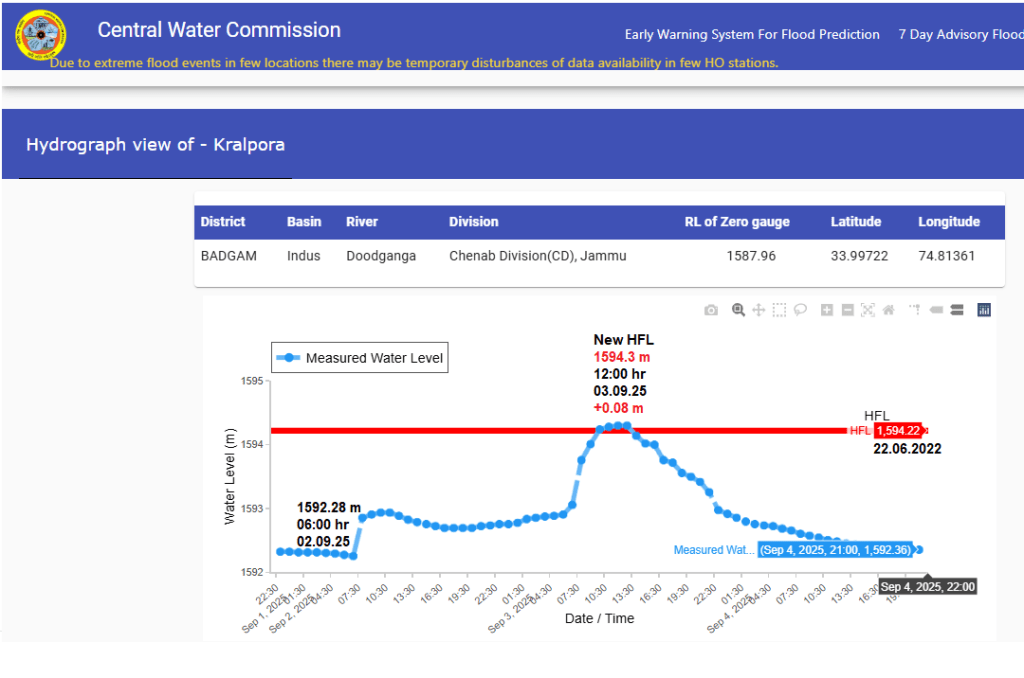Select the Pan tool in chart toolbar
Viewport: 1024px width, 678px height.
click(x=759, y=310)
